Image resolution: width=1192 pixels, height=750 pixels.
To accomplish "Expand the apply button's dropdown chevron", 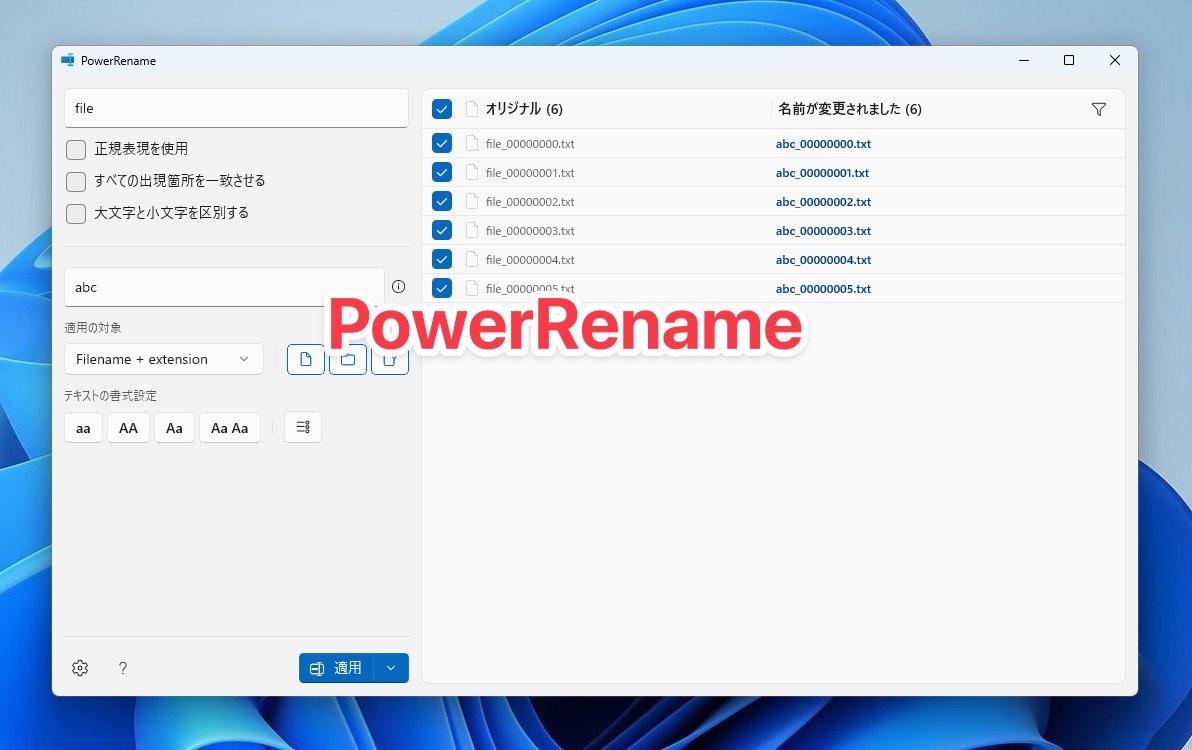I will [x=392, y=667].
